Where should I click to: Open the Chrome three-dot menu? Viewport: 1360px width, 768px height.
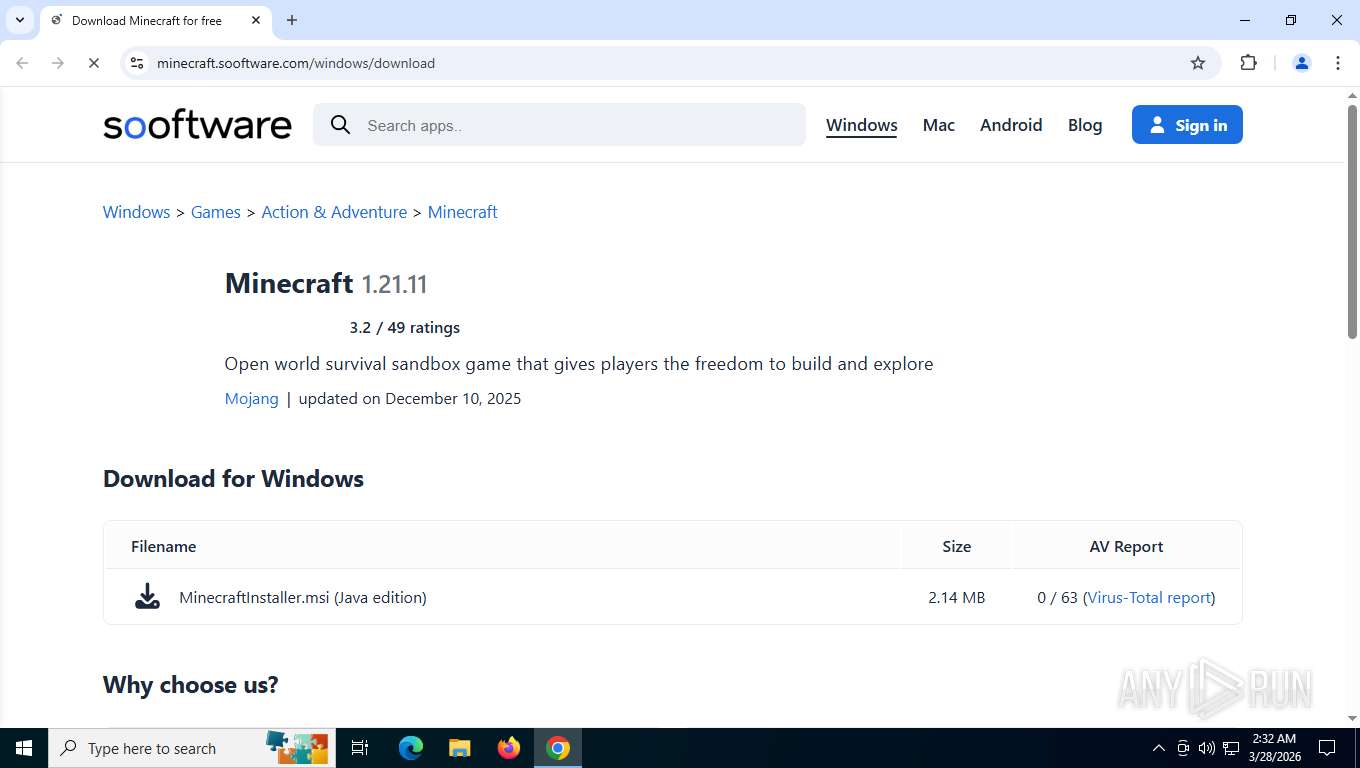[1338, 63]
